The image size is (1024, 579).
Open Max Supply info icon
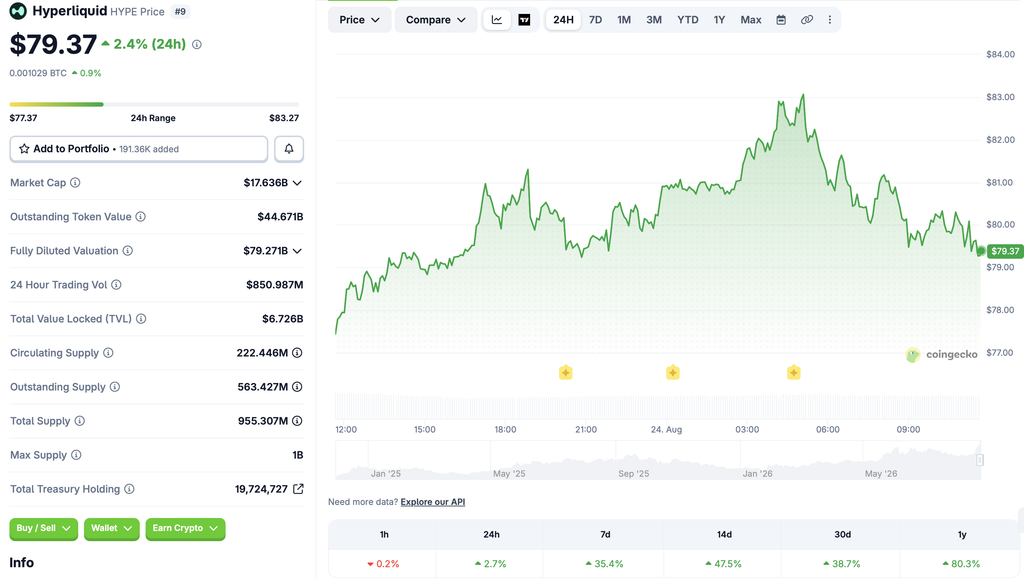pos(76,455)
